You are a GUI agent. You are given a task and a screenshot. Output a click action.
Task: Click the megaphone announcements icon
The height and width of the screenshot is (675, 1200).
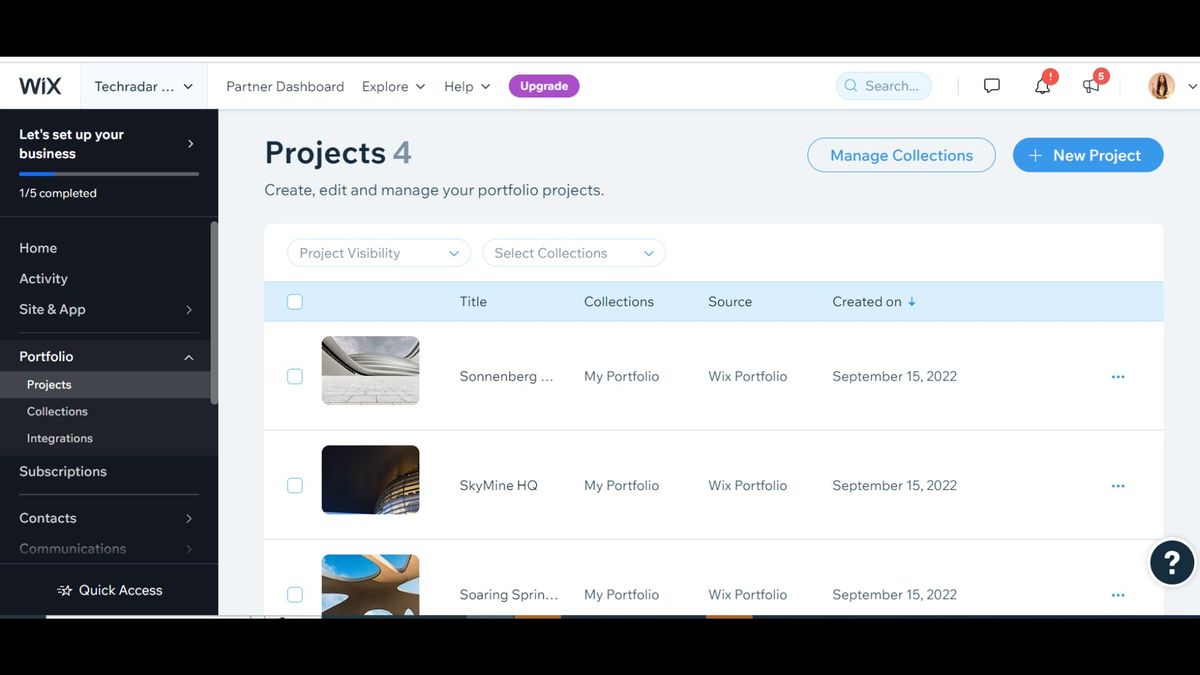click(x=1091, y=86)
